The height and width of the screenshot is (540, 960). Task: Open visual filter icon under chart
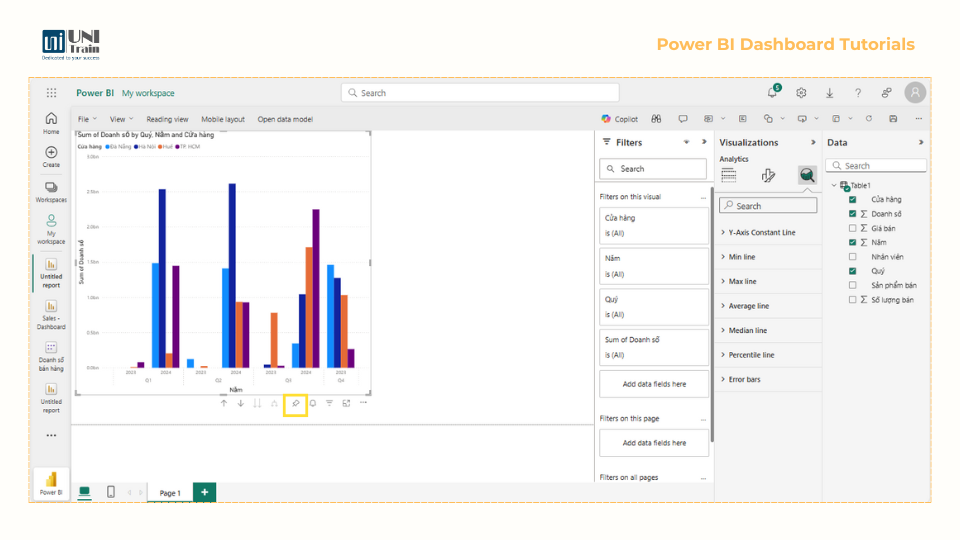coord(329,403)
